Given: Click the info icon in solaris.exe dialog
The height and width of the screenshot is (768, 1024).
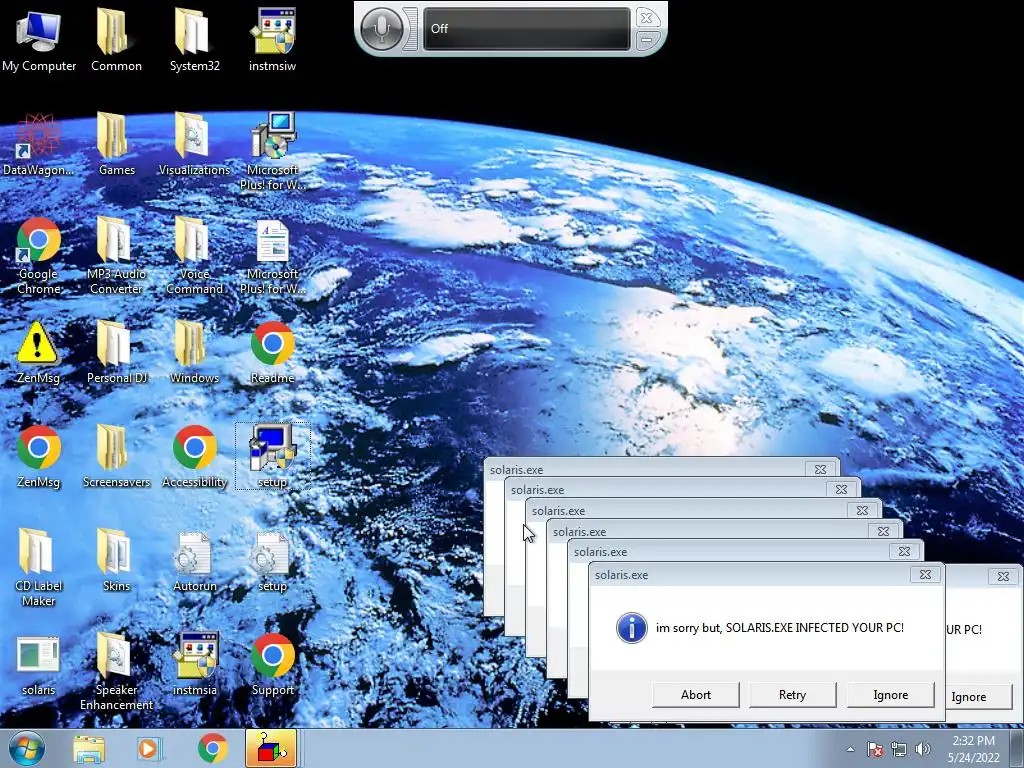Looking at the screenshot, I should 632,628.
